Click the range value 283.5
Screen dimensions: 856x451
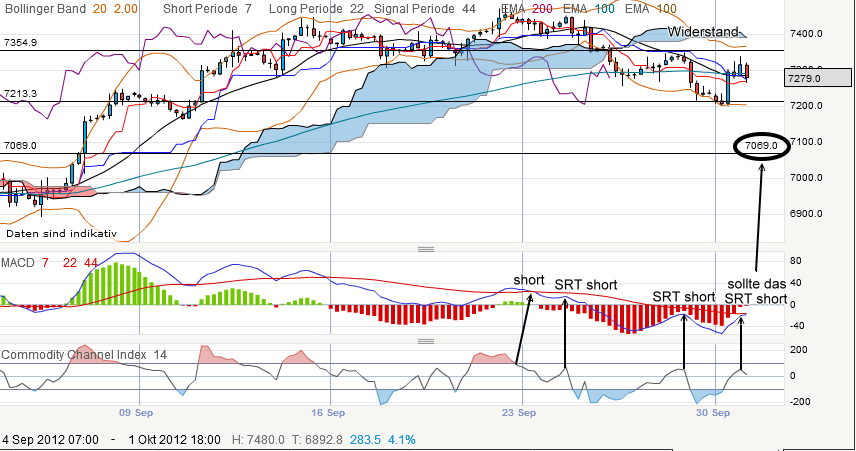coord(365,440)
